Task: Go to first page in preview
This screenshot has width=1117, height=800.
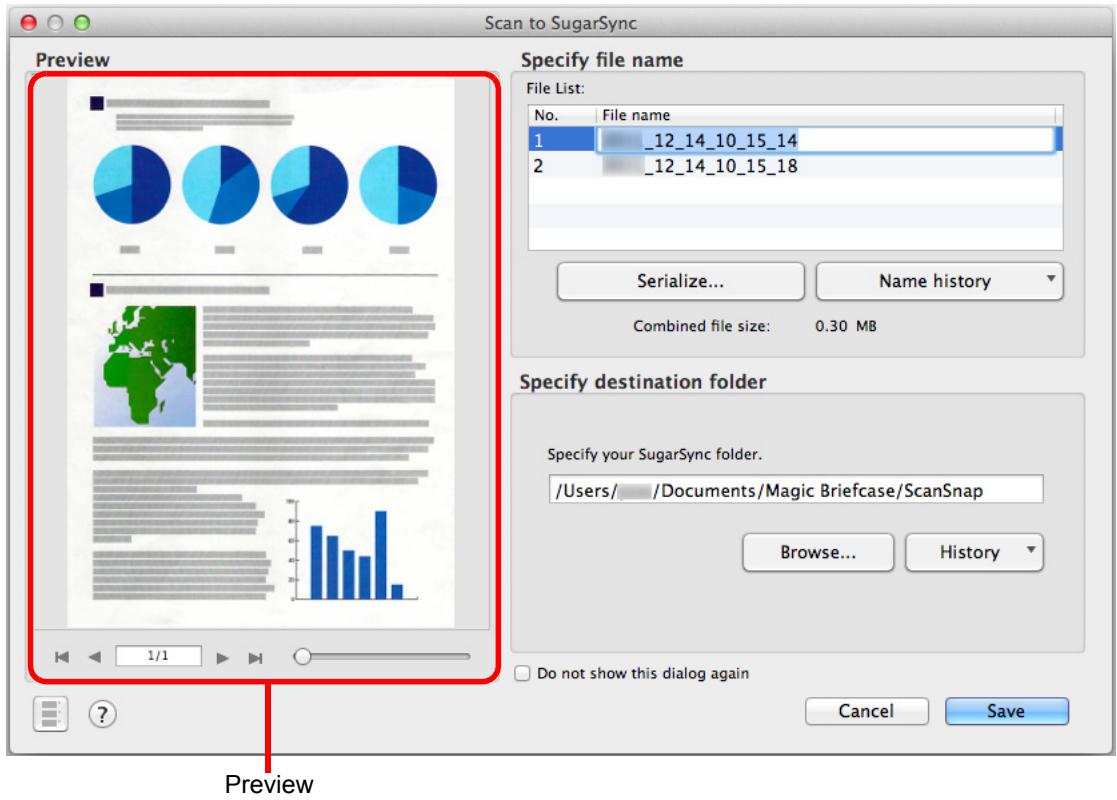Action: tap(62, 657)
